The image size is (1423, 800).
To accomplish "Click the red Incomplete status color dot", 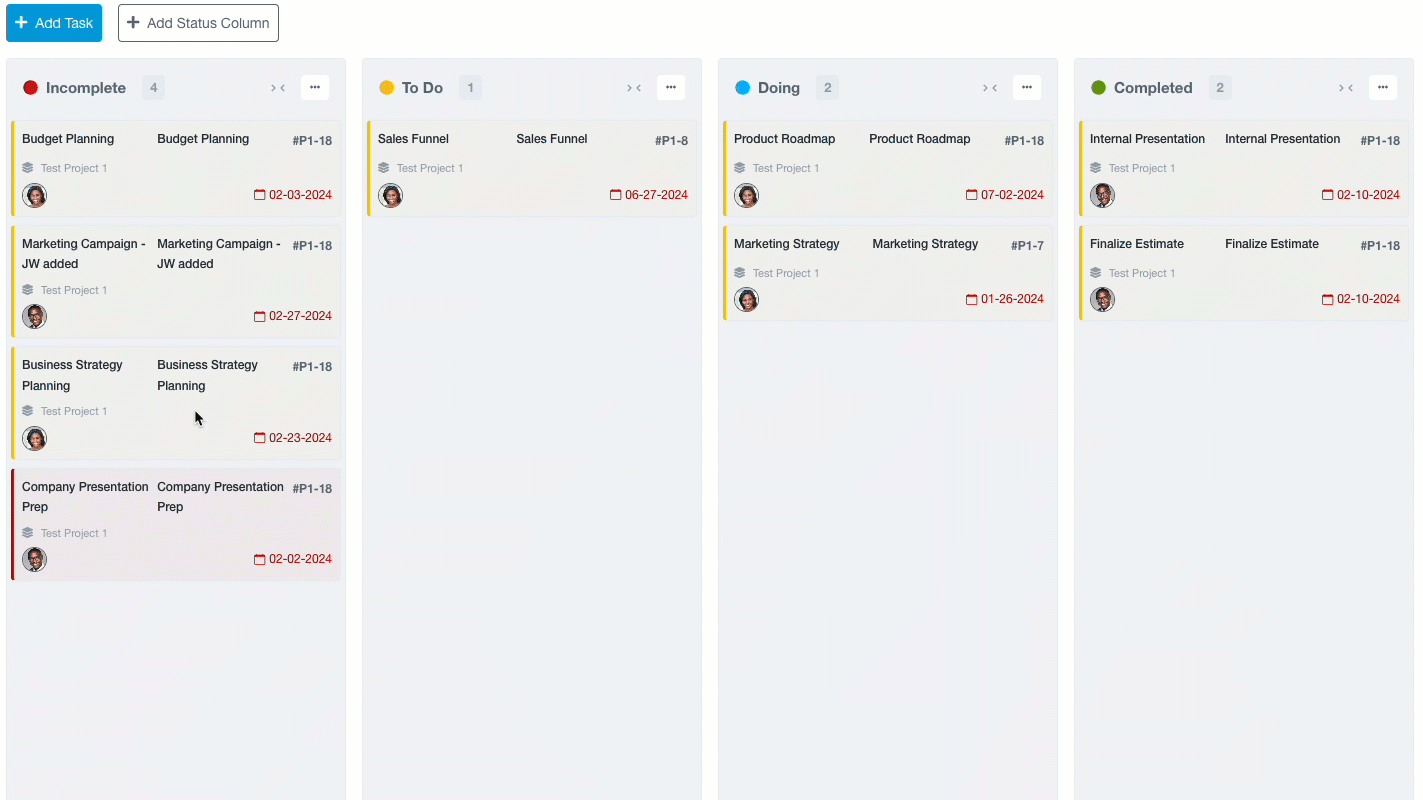I will (30, 88).
